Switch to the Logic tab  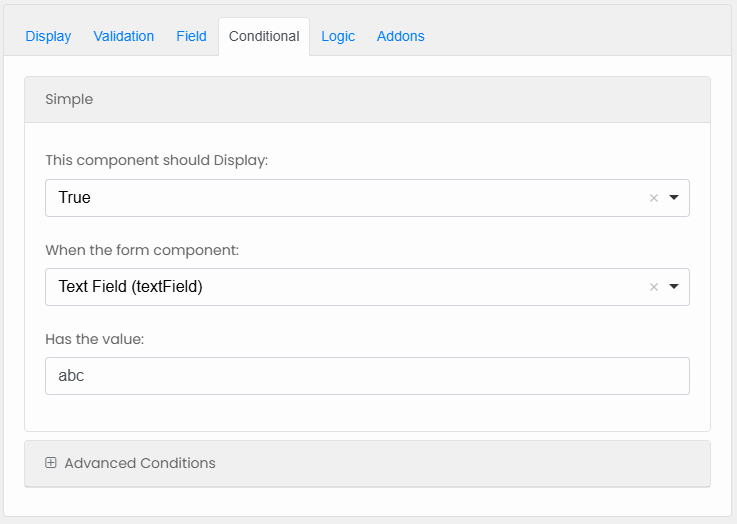tap(338, 36)
